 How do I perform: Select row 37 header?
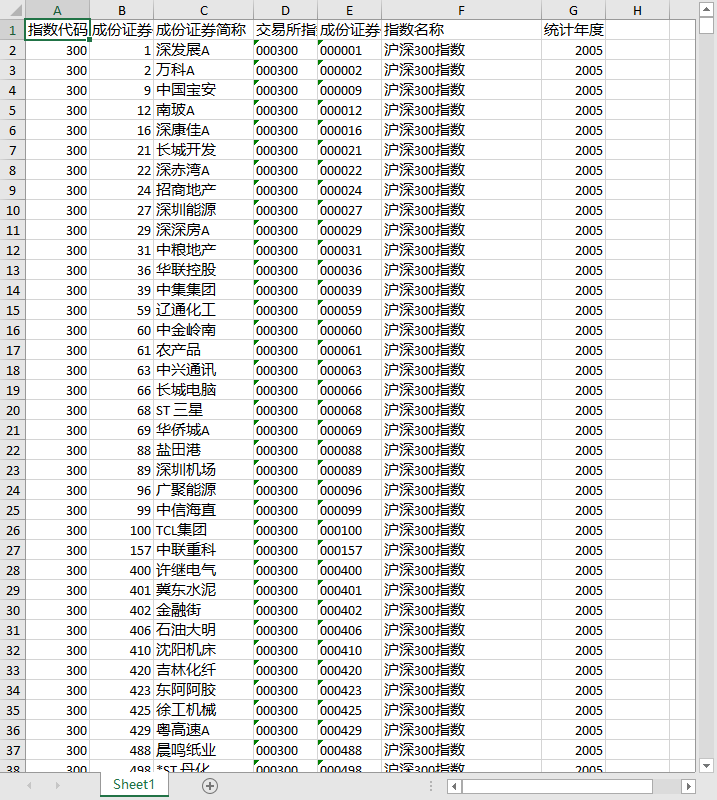tap(12, 750)
